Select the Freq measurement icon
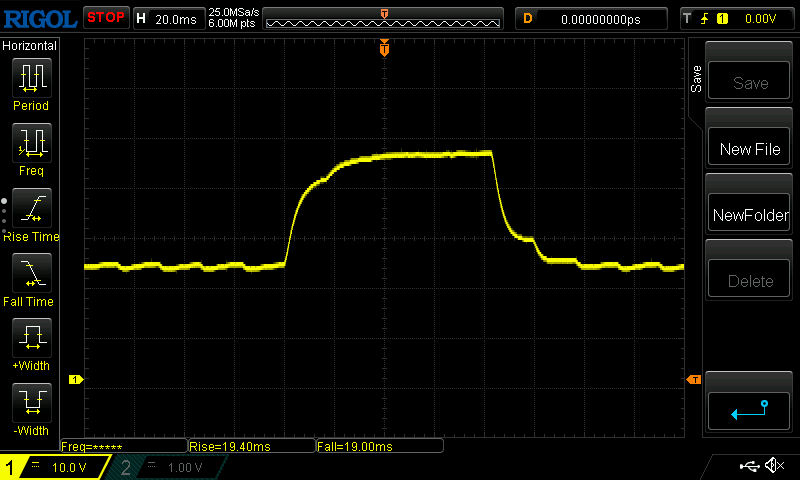 pyautogui.click(x=31, y=142)
